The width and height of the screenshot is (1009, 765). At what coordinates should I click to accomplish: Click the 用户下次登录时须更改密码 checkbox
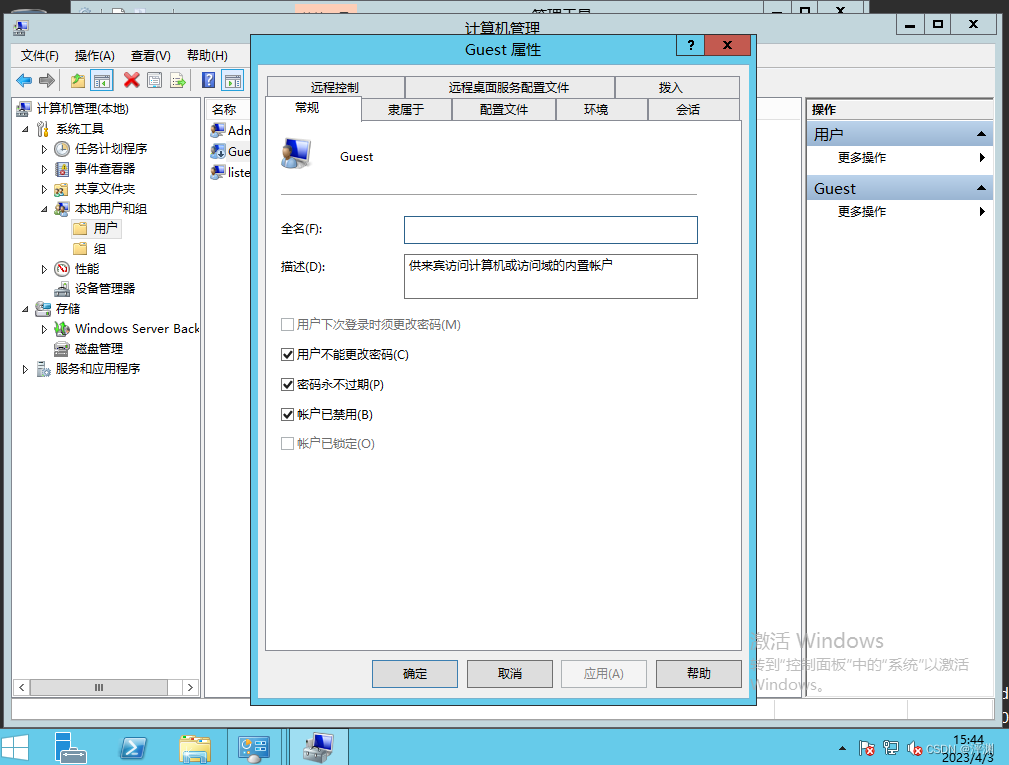tap(288, 324)
